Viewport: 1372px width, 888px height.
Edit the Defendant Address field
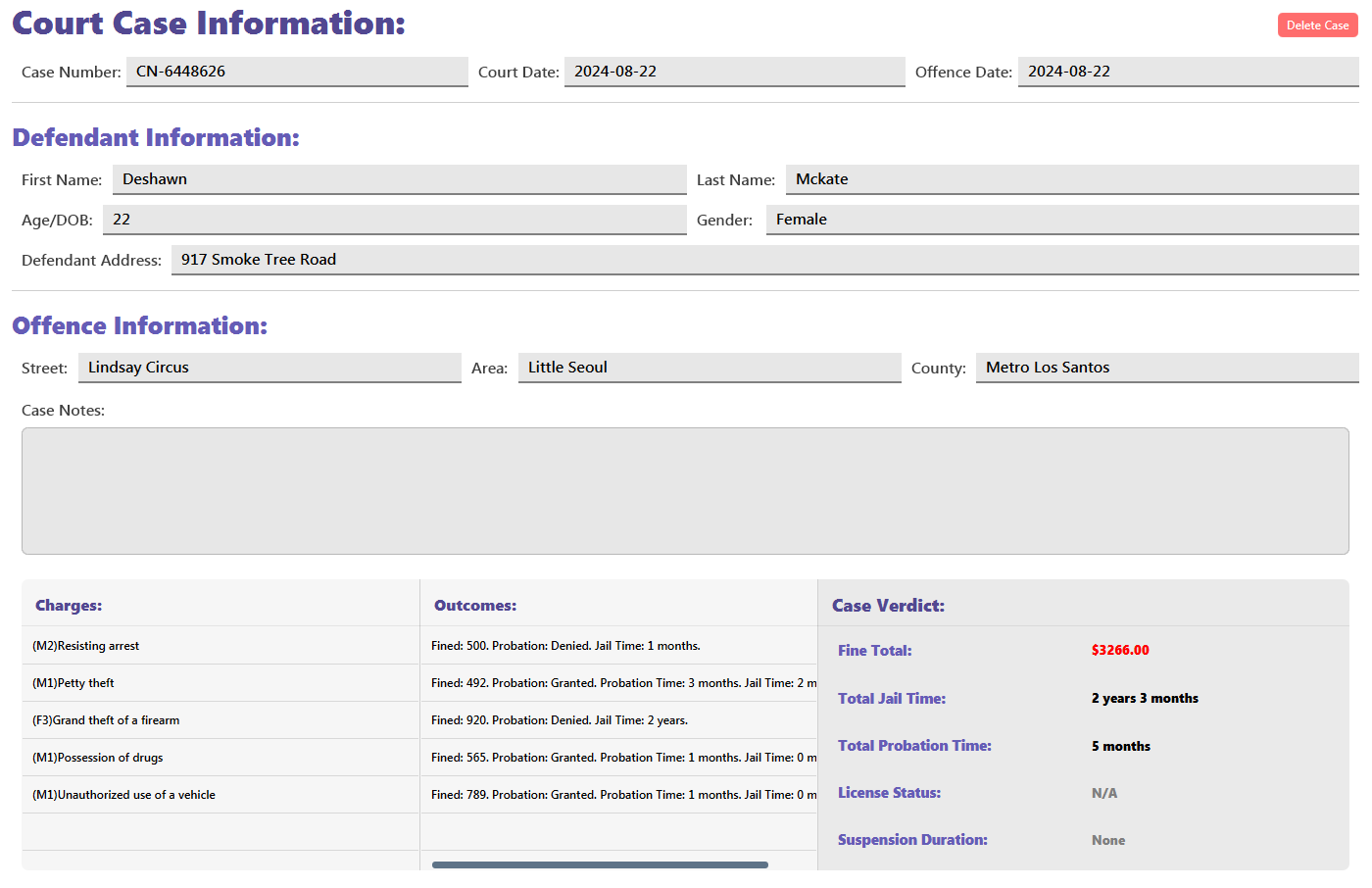pos(764,260)
